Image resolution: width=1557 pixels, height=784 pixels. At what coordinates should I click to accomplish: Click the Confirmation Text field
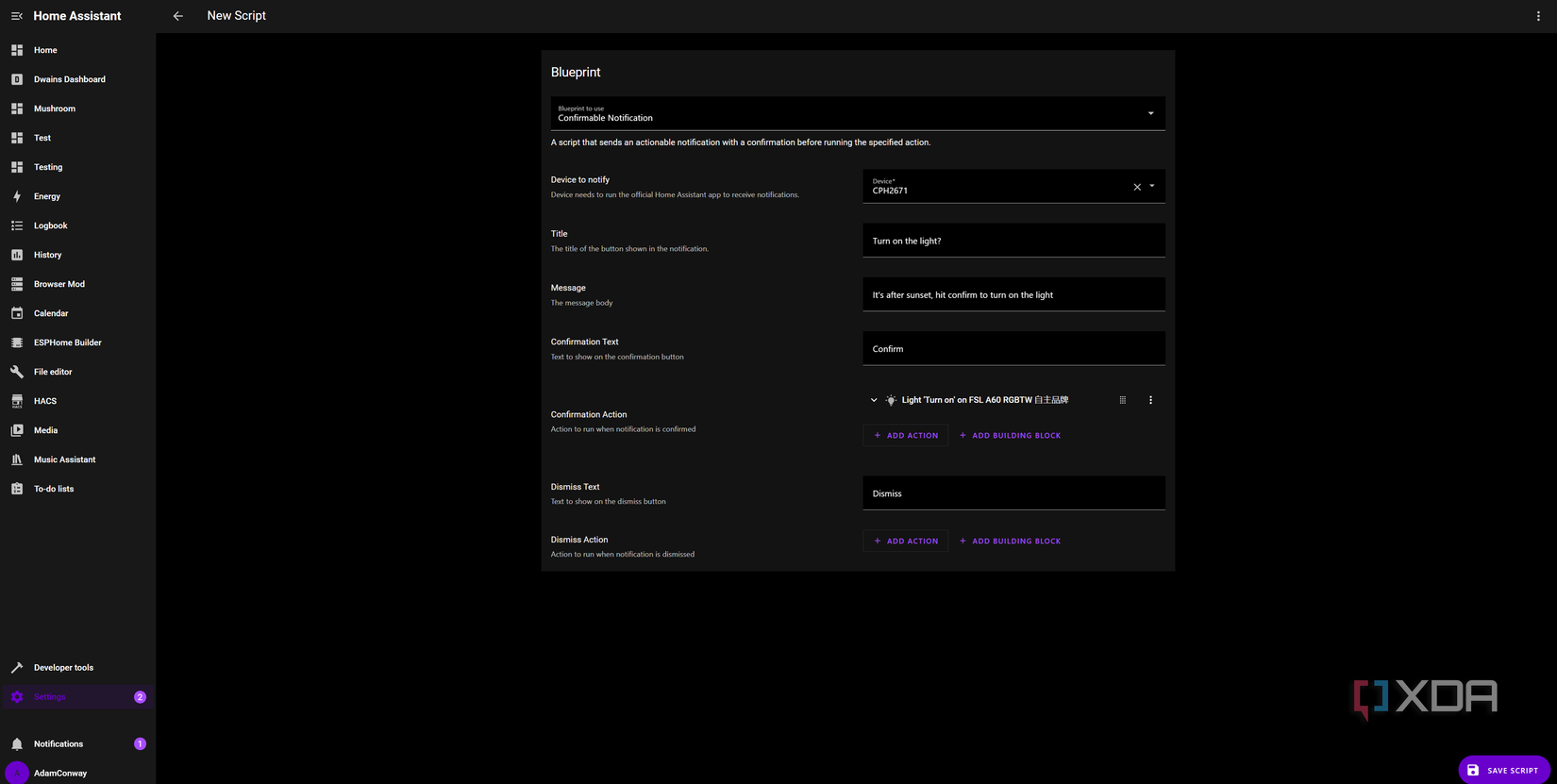(x=1013, y=348)
